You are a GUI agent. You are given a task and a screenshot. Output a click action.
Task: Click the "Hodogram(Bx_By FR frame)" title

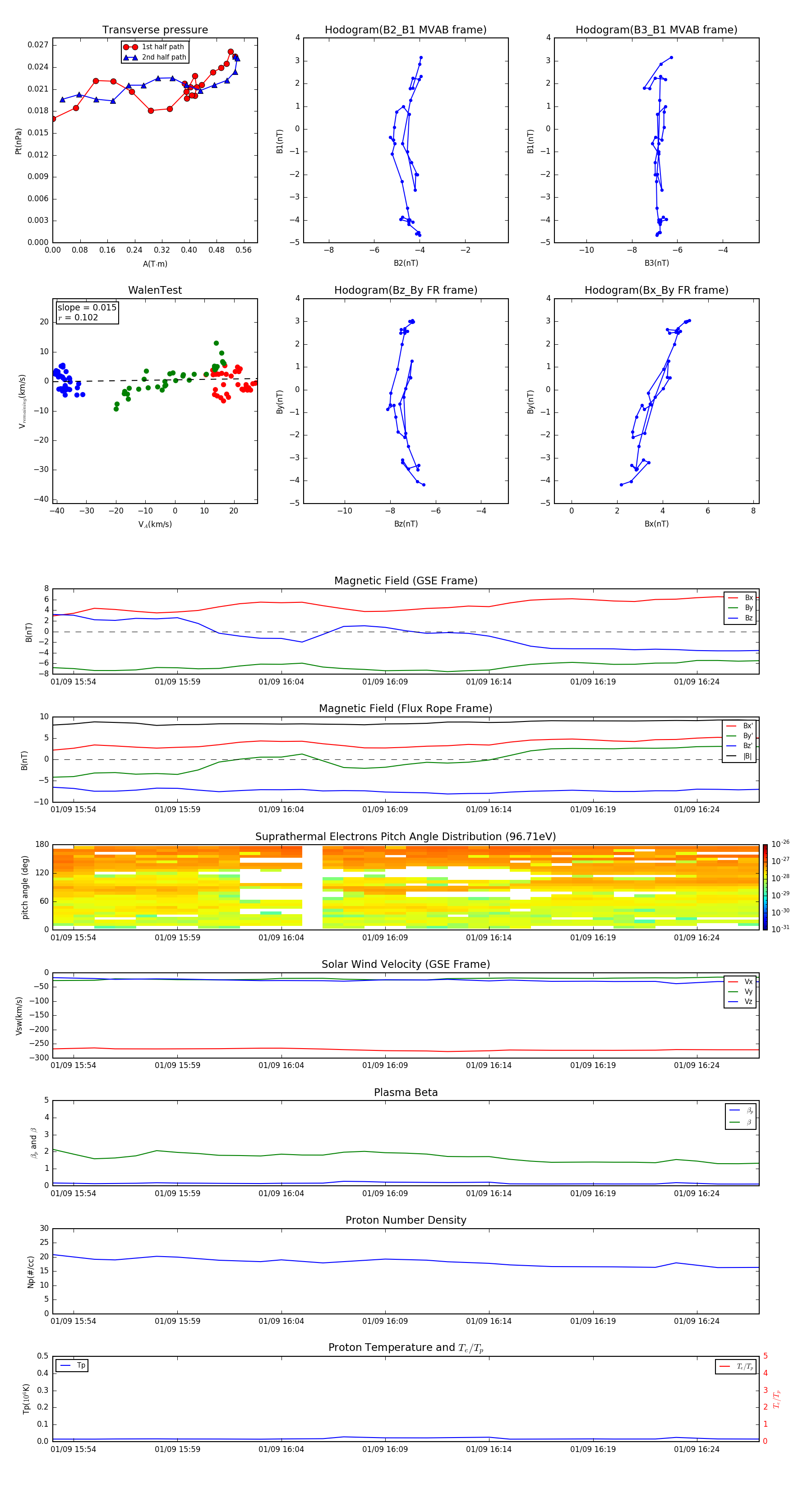pos(656,290)
